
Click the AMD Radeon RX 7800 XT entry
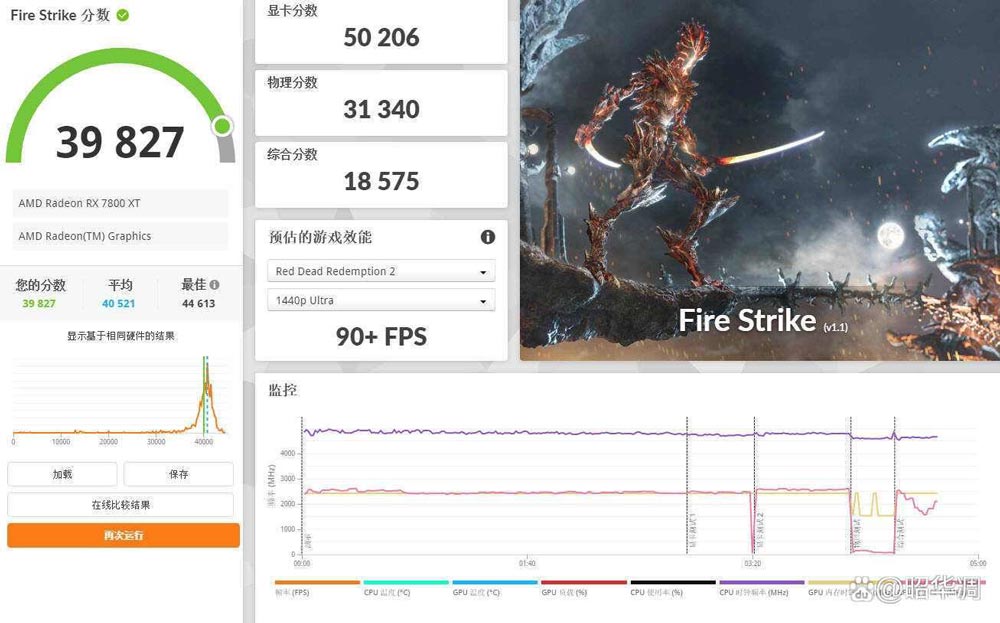pos(121,203)
